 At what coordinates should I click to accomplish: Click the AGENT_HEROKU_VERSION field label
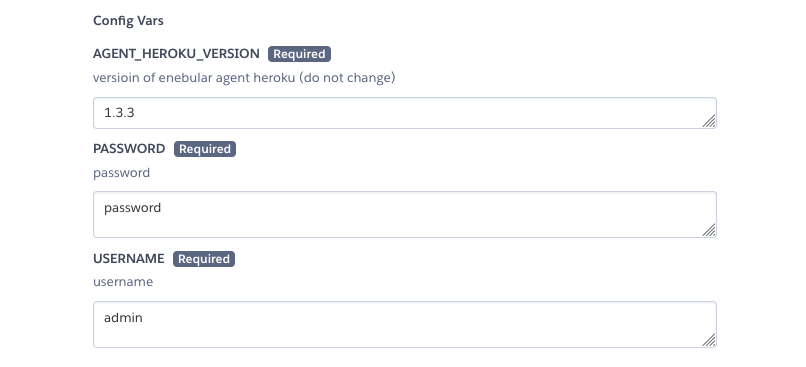(176, 53)
